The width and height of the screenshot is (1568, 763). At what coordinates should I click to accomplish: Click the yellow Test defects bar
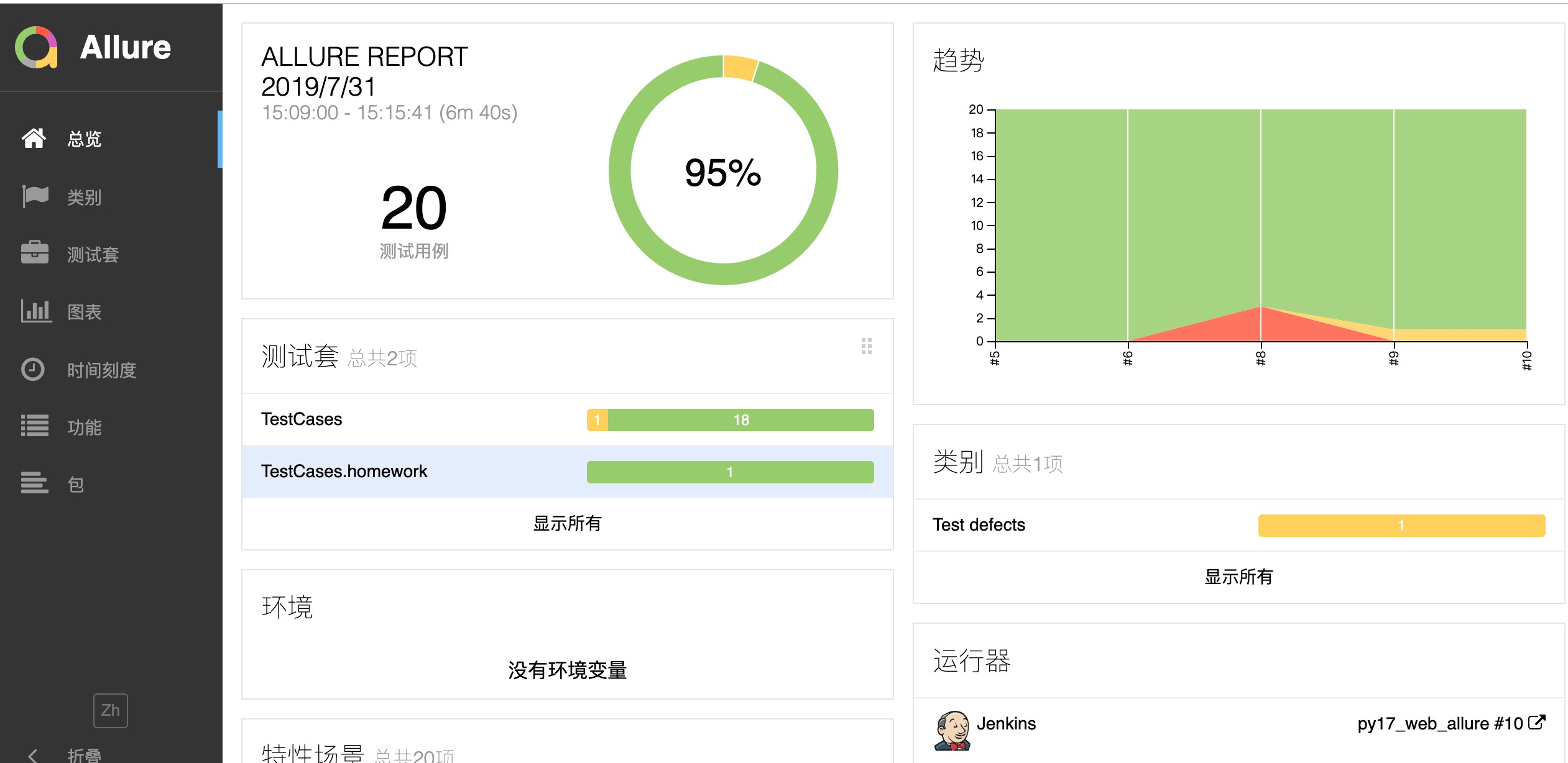[x=1401, y=526]
